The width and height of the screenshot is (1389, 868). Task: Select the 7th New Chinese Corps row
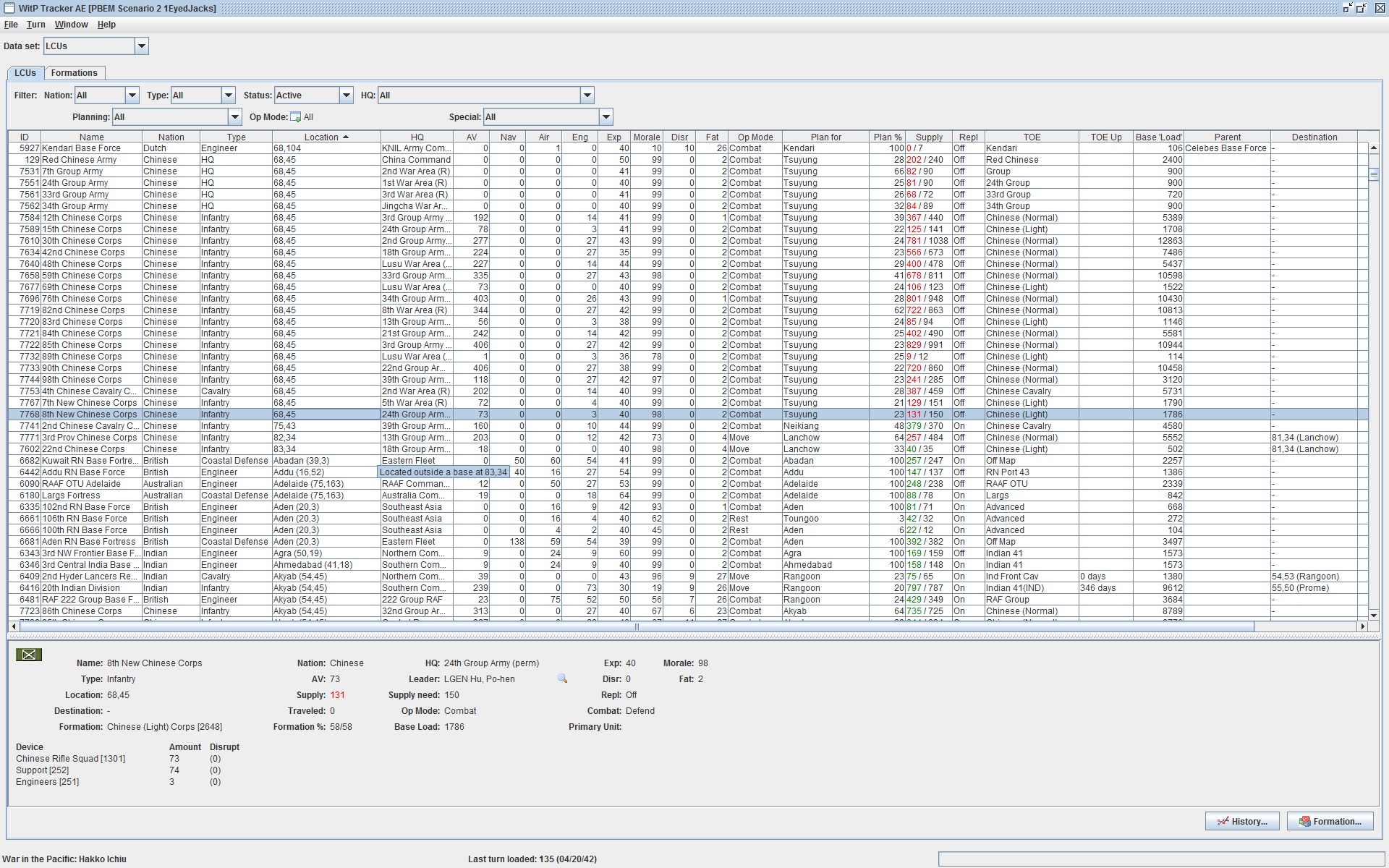(687, 403)
